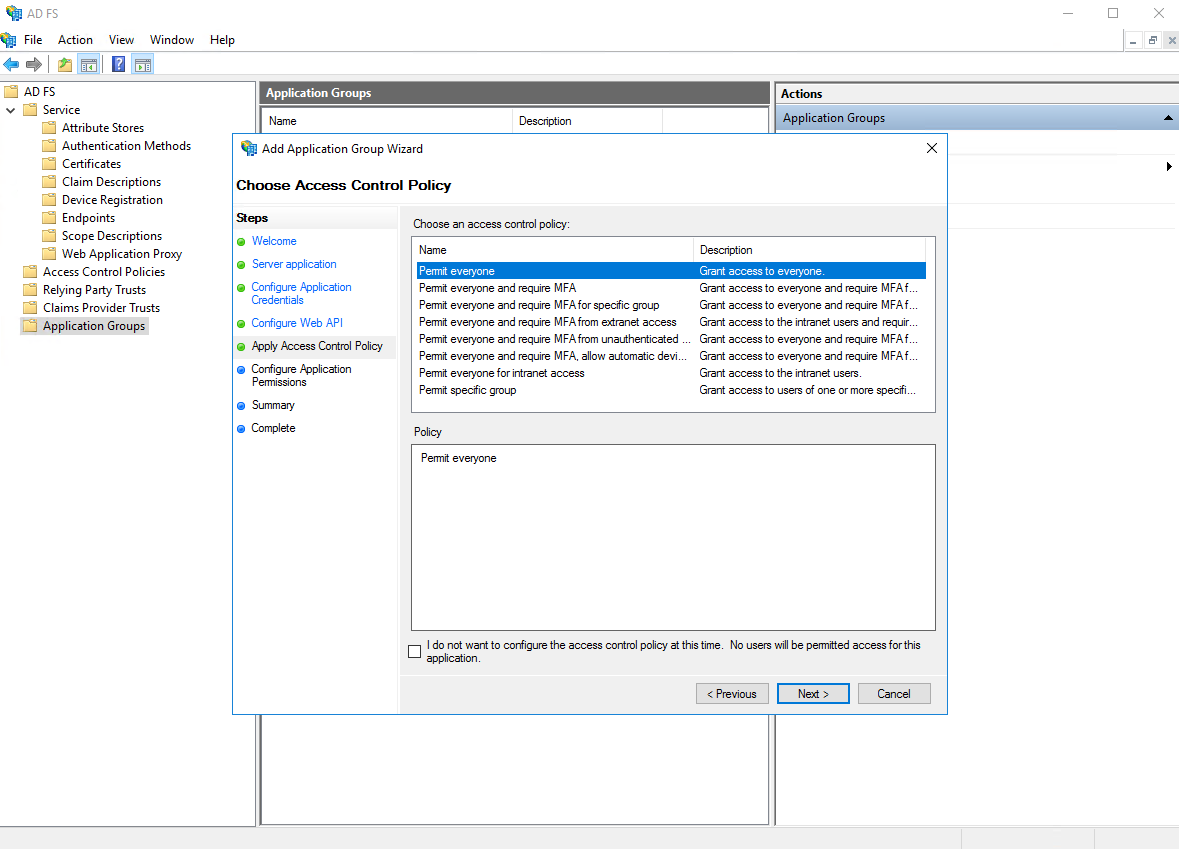Image resolution: width=1179 pixels, height=849 pixels.
Task: Click the Back arrow toolbar icon
Action: click(x=11, y=65)
